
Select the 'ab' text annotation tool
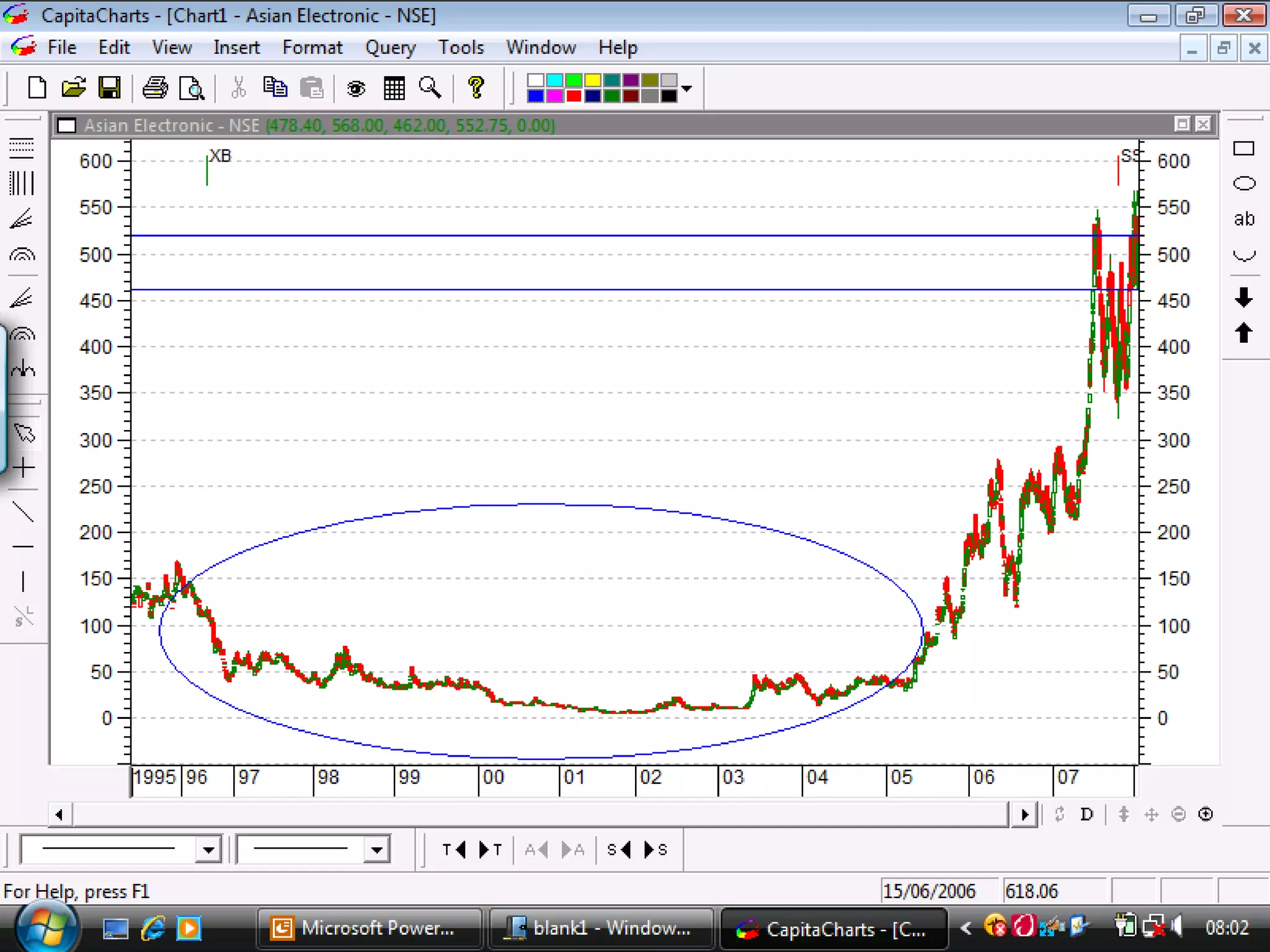coord(1243,219)
